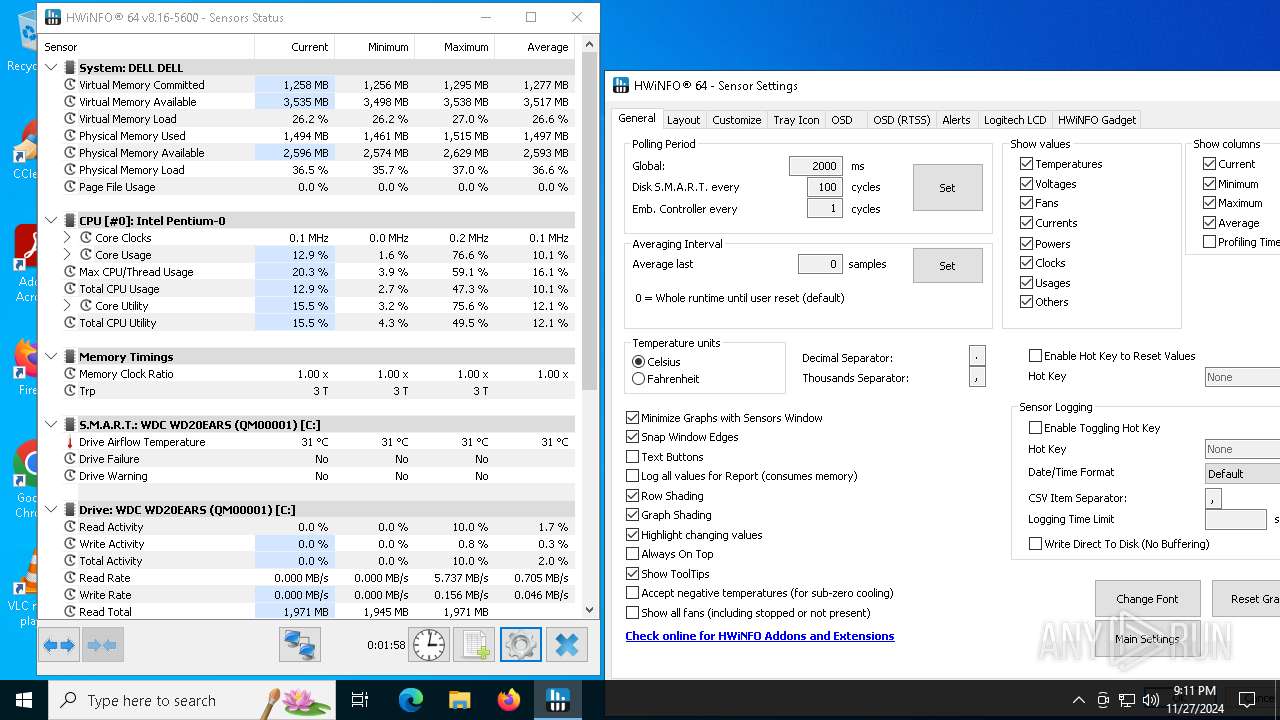
Task: Open remote network monitoring computers icon
Action: pyautogui.click(x=299, y=645)
